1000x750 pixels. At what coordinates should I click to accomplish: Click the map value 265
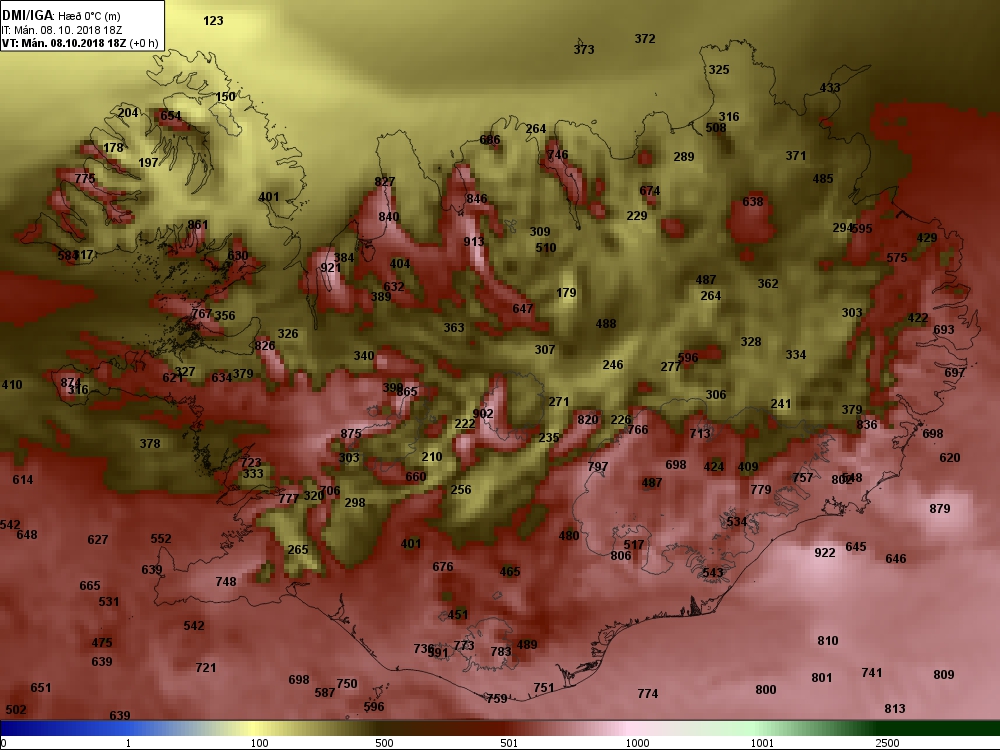(298, 549)
